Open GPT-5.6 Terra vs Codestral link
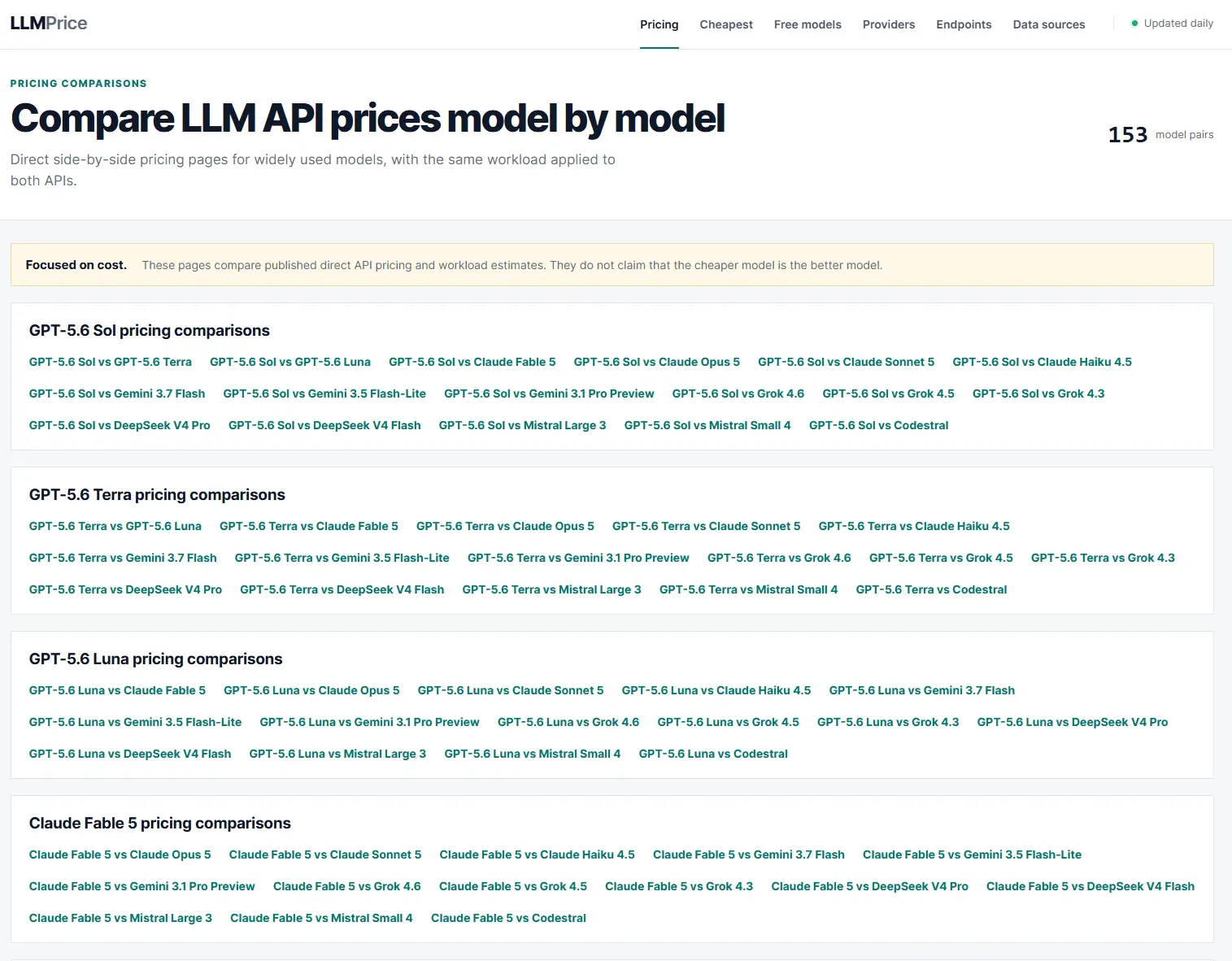Viewport: 1232px width, 961px height. 932,589
